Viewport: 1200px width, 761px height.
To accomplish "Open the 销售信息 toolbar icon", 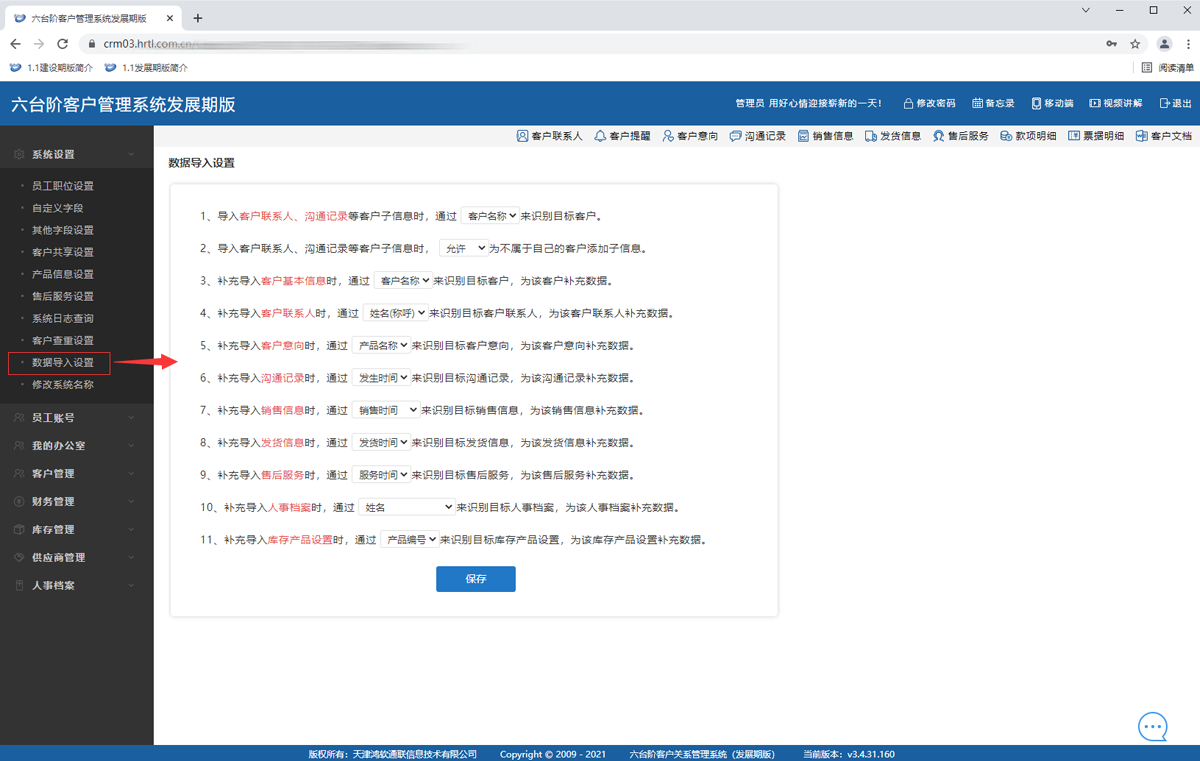I will pos(803,136).
